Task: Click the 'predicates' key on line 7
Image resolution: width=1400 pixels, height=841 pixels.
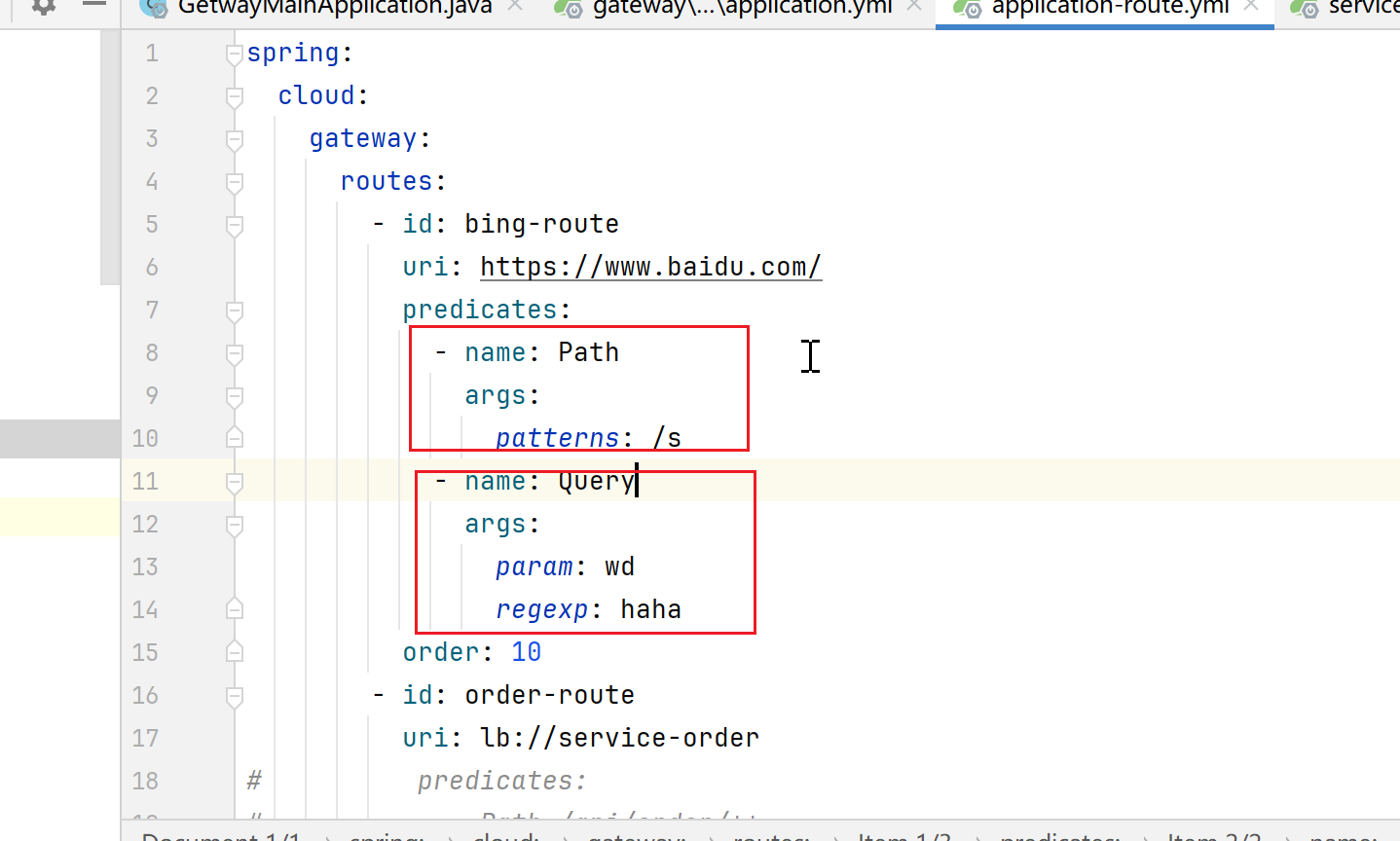Action: (x=480, y=311)
